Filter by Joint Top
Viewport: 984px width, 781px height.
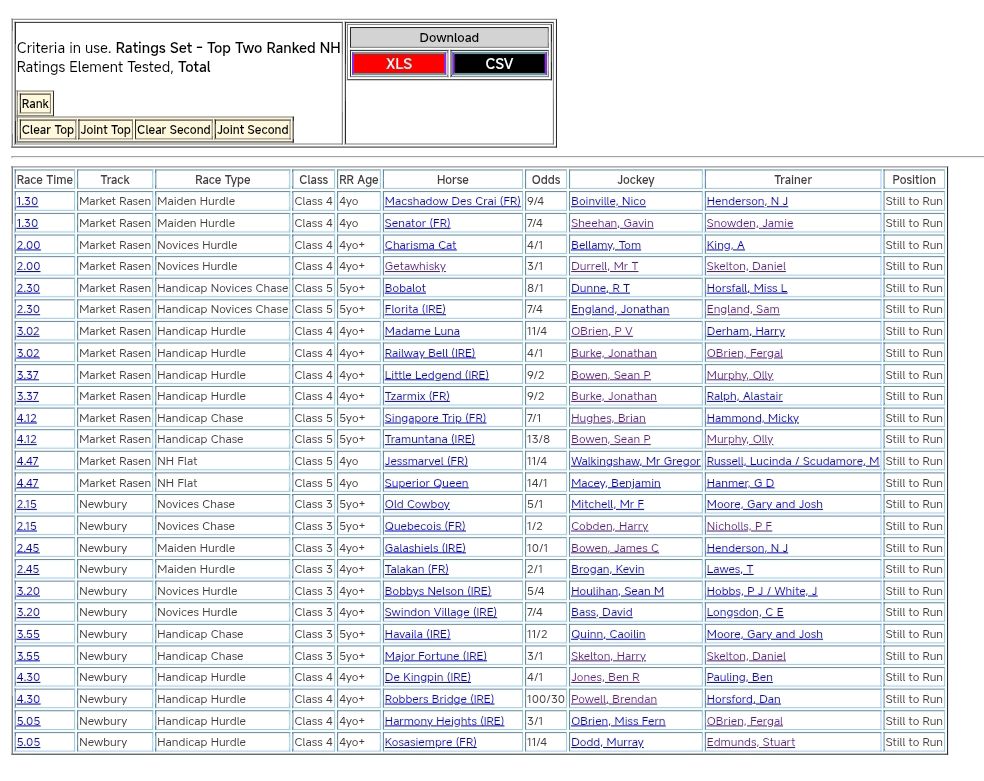(106, 130)
